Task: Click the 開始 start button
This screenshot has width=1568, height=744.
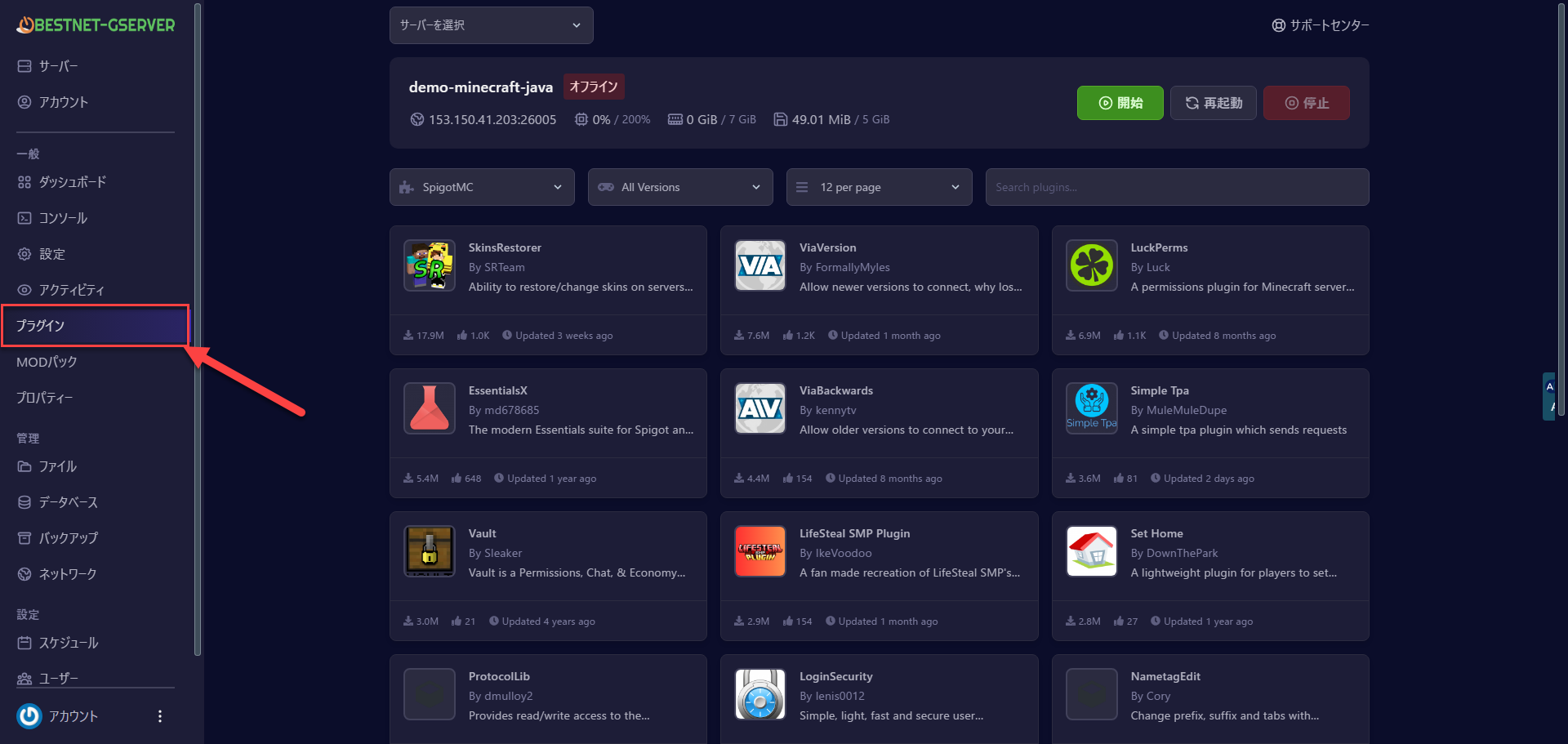Action: [x=1120, y=103]
